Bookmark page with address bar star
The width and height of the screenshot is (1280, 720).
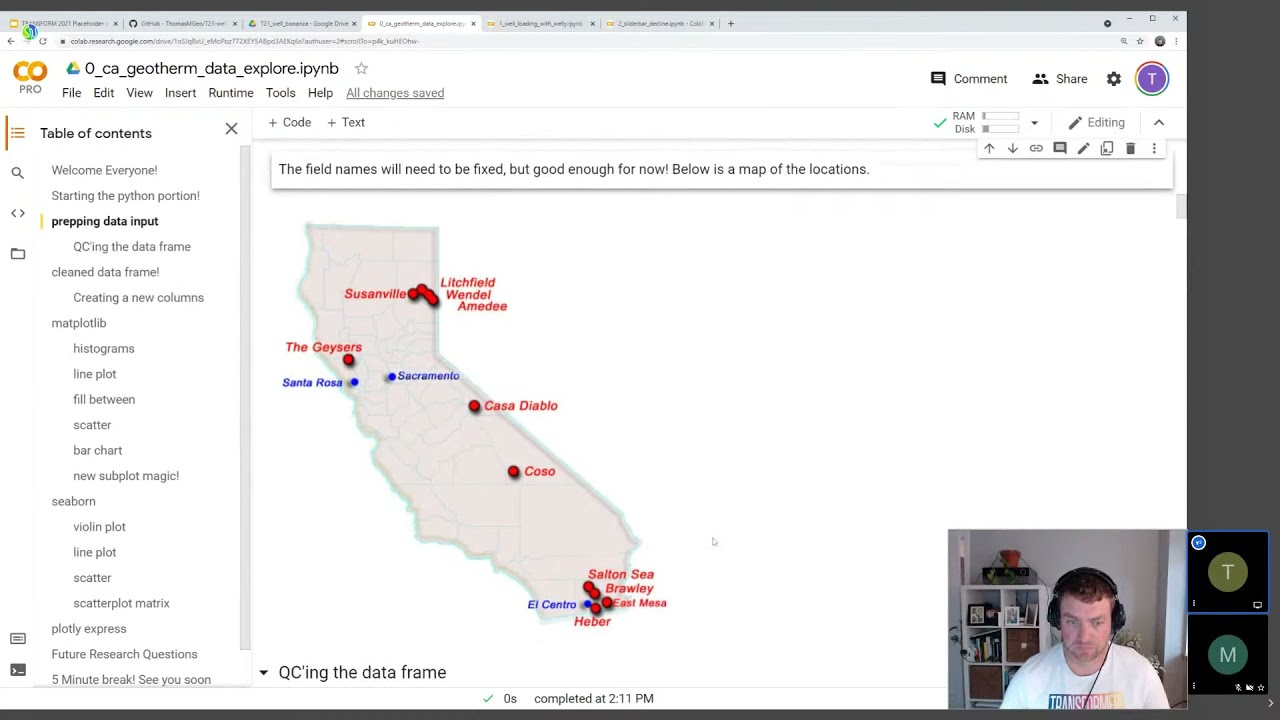click(1140, 41)
